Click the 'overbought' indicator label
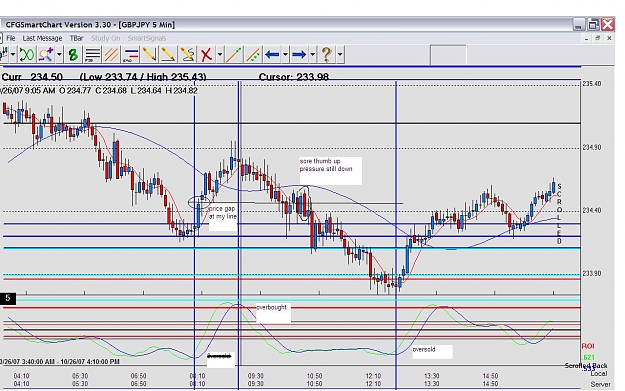The height and width of the screenshot is (391, 625). click(271, 307)
